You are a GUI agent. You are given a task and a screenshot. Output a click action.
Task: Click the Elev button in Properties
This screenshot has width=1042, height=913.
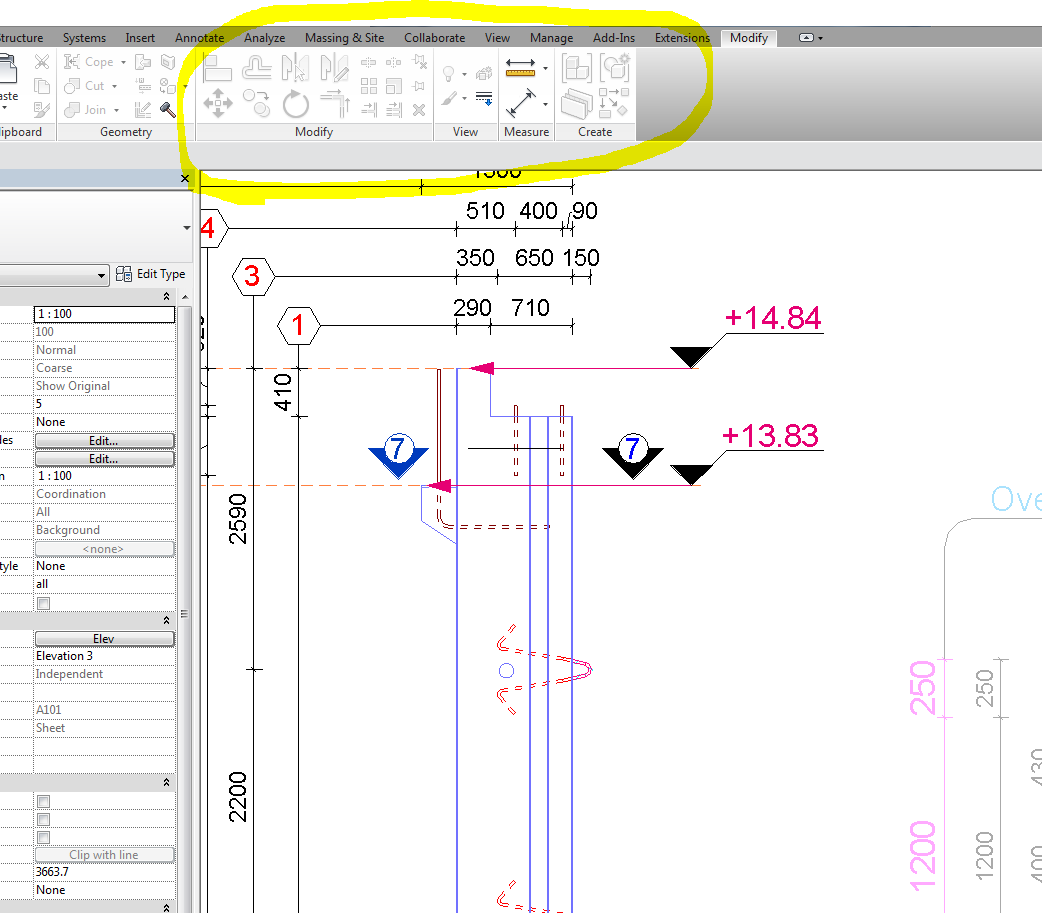pyautogui.click(x=104, y=639)
